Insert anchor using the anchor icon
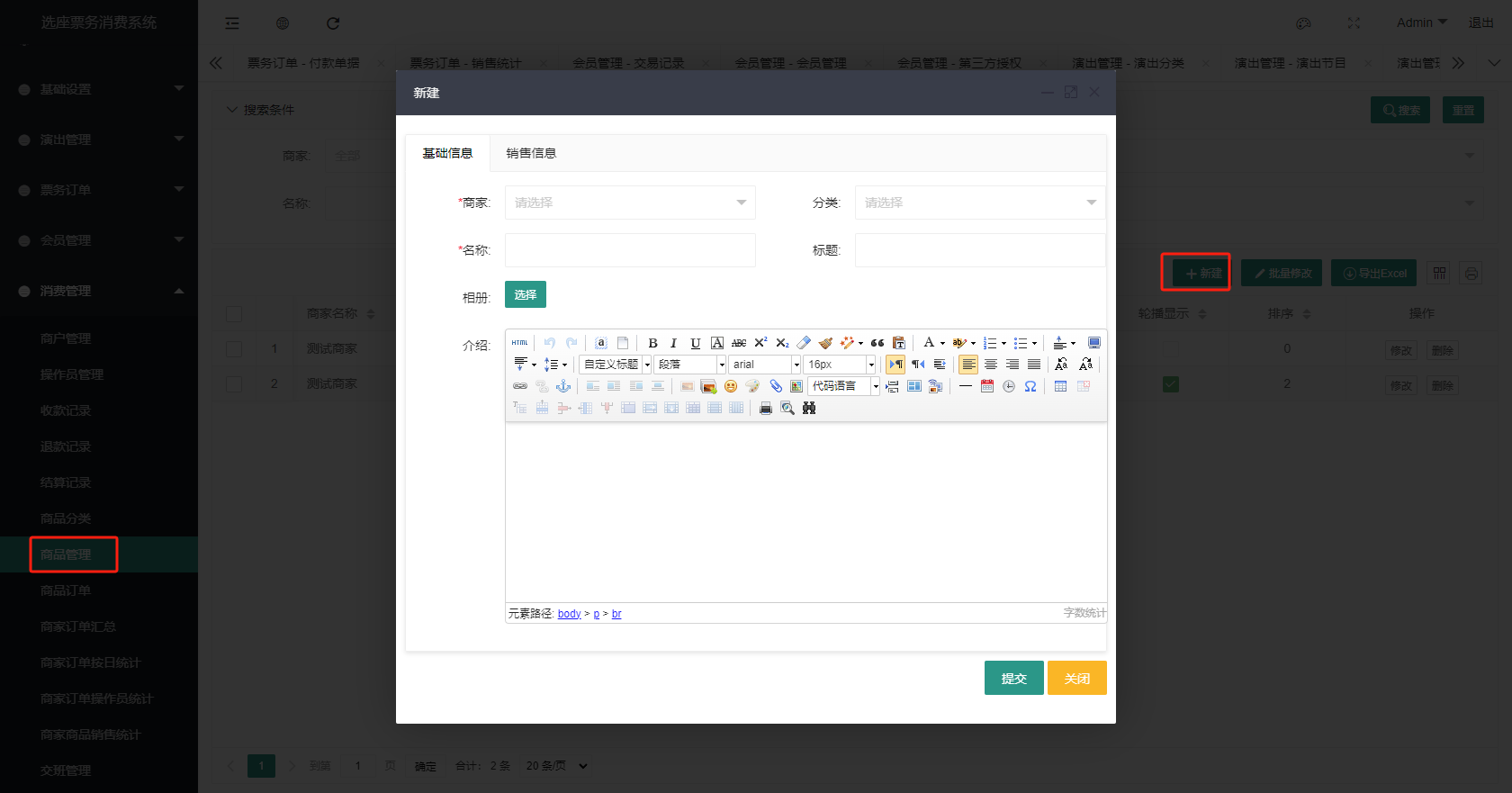The image size is (1512, 793). (563, 386)
